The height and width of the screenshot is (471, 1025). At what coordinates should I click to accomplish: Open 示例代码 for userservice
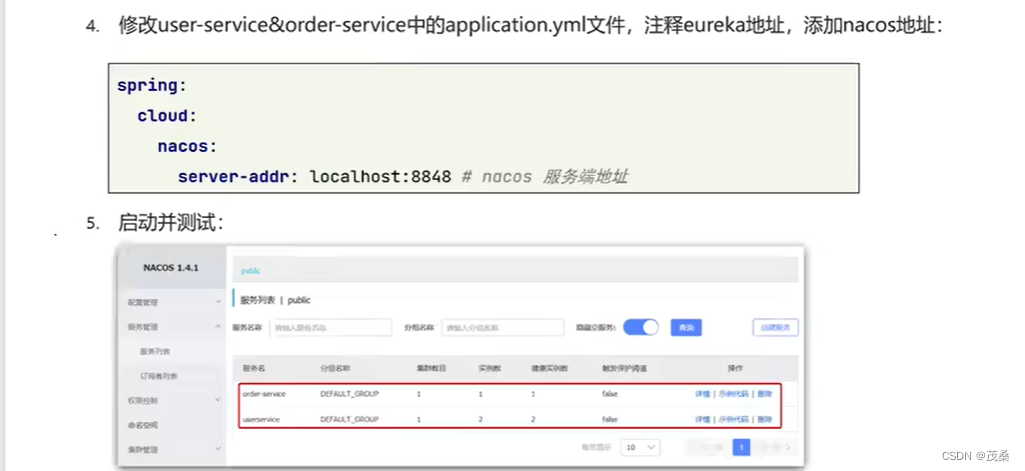point(733,419)
